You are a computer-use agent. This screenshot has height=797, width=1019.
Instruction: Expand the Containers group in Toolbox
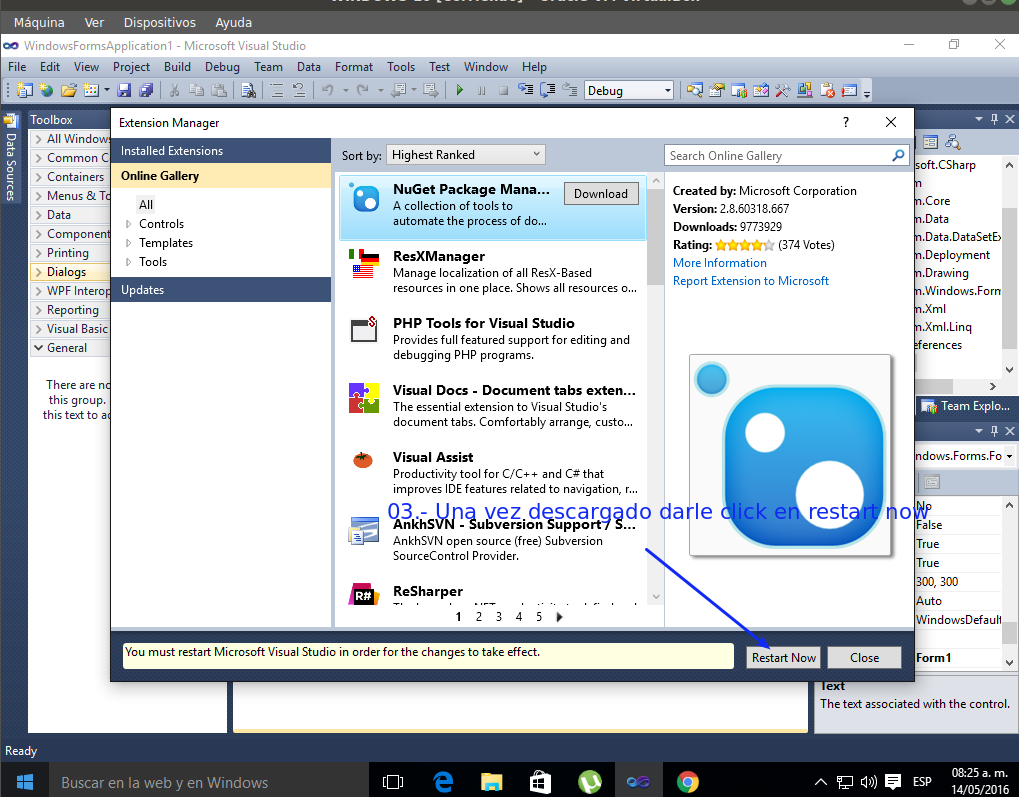[x=38, y=177]
